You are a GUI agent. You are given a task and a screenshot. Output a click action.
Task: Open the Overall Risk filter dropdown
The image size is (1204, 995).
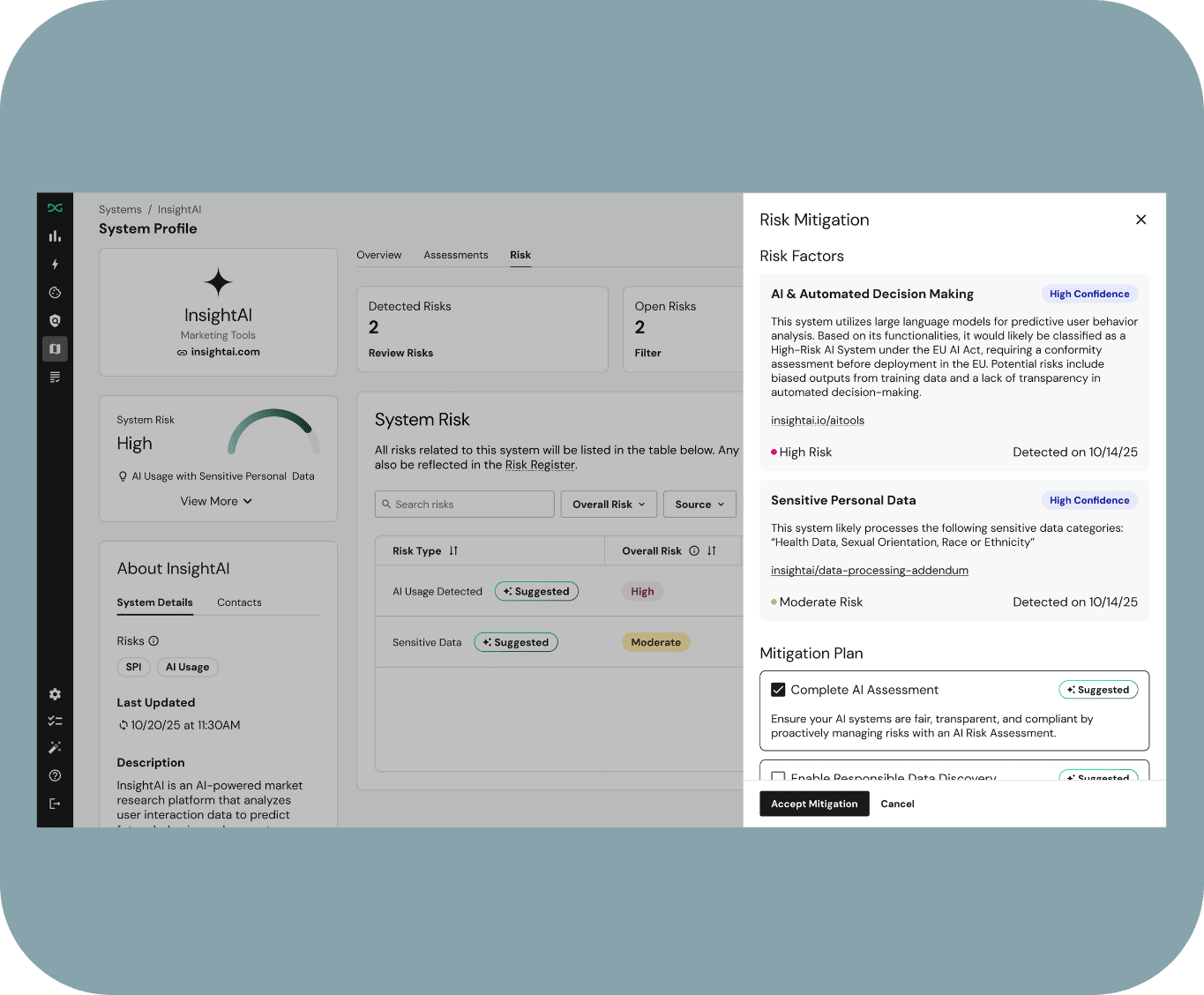[x=609, y=505]
